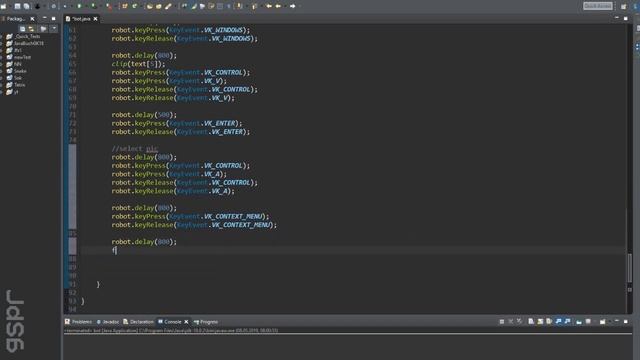Click the Run Last Tool icon with red toolbox
Screen dimensions: 640x360
coord(109,6)
